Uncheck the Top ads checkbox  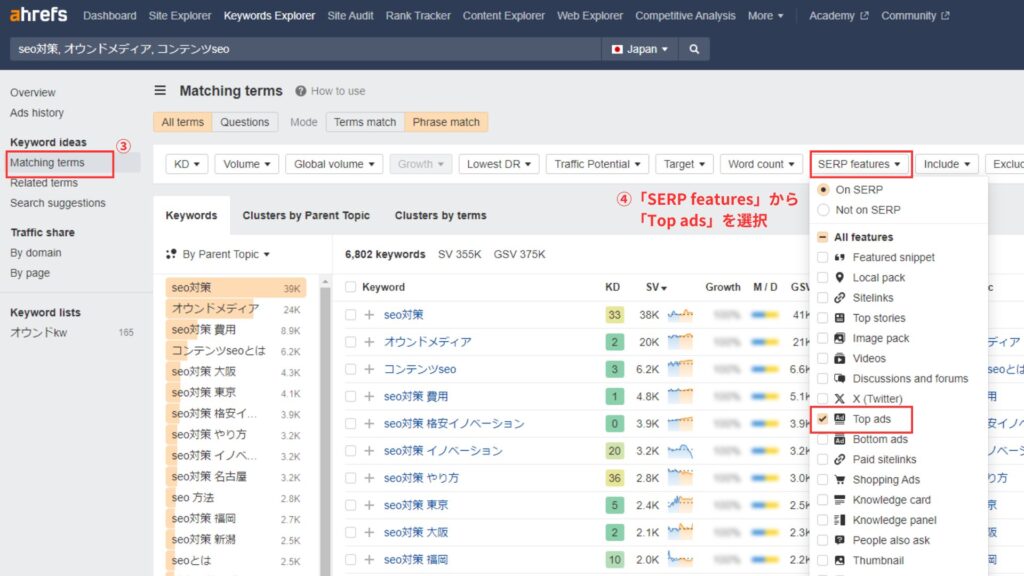[822, 419]
